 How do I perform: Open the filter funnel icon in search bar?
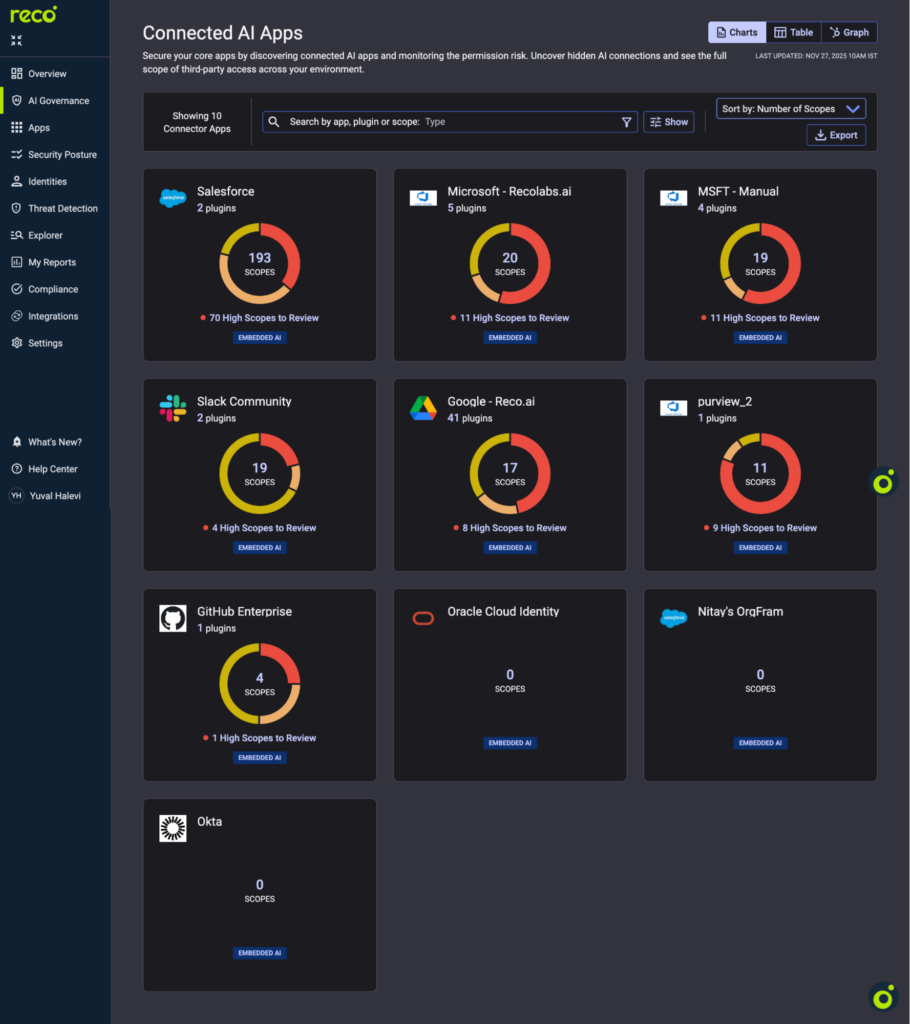[626, 122]
